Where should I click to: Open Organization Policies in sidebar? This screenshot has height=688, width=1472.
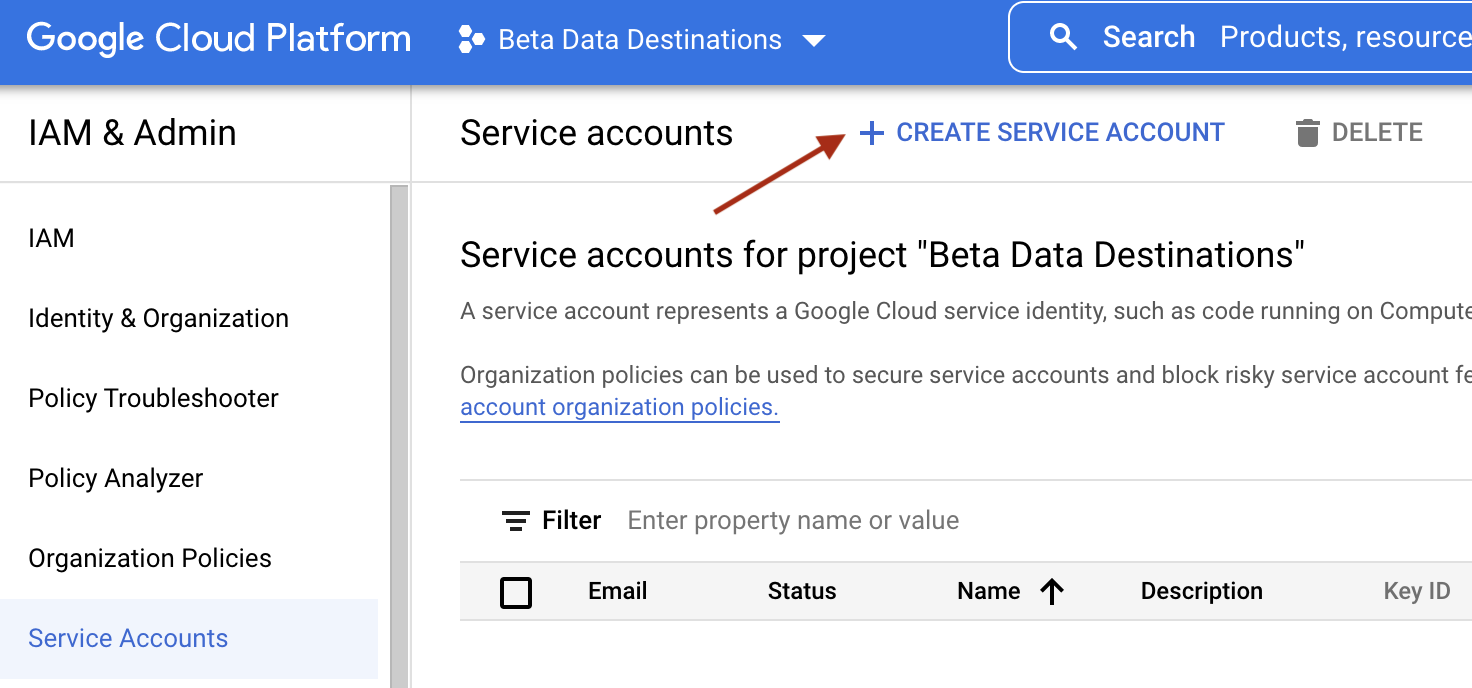[x=150, y=558]
